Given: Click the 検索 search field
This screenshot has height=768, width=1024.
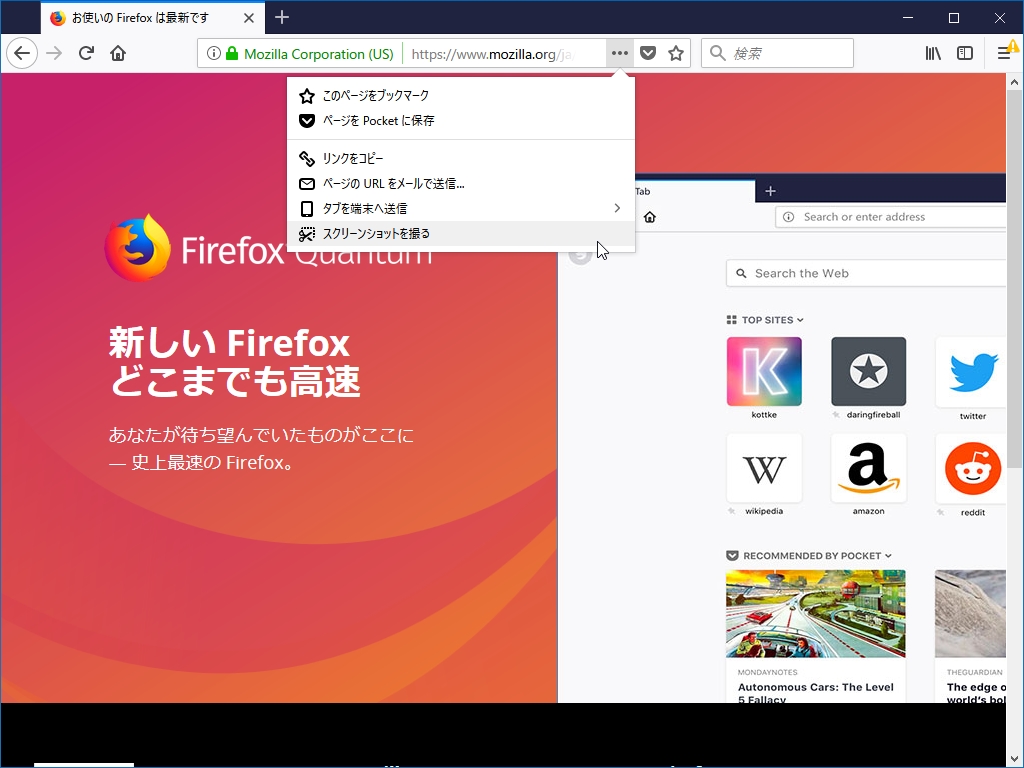Looking at the screenshot, I should tap(777, 53).
